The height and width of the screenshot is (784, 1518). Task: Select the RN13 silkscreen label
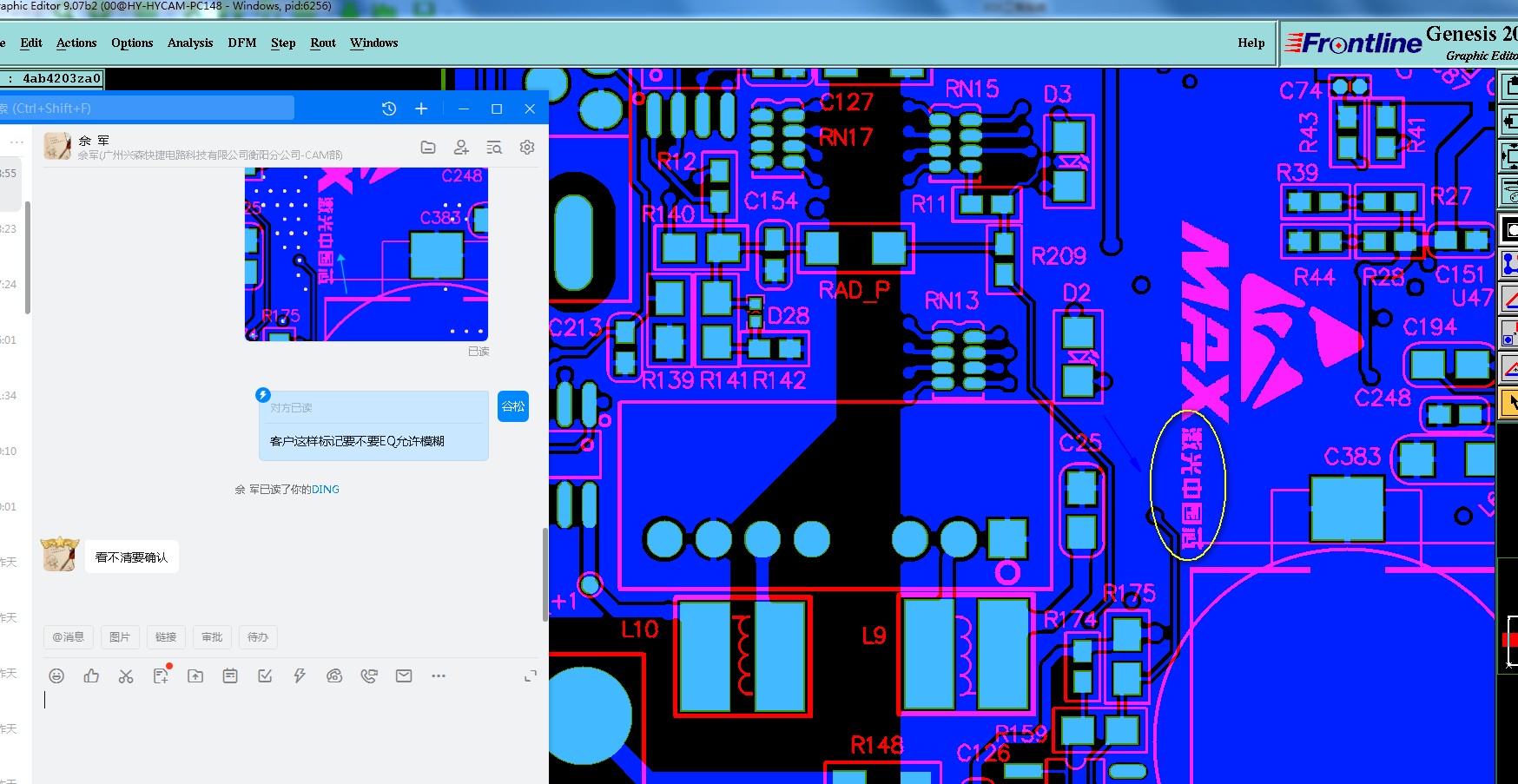952,300
